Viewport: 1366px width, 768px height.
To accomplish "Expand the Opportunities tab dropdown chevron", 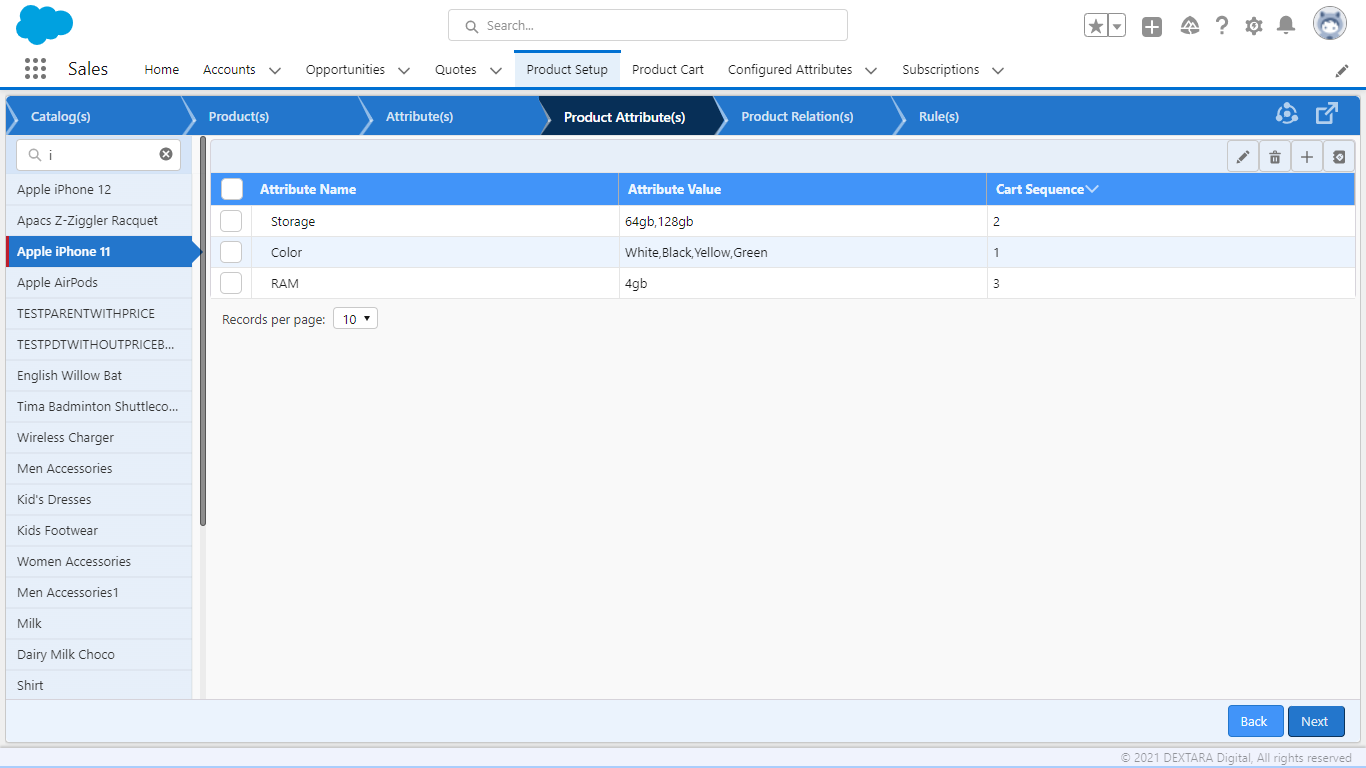I will pos(404,70).
